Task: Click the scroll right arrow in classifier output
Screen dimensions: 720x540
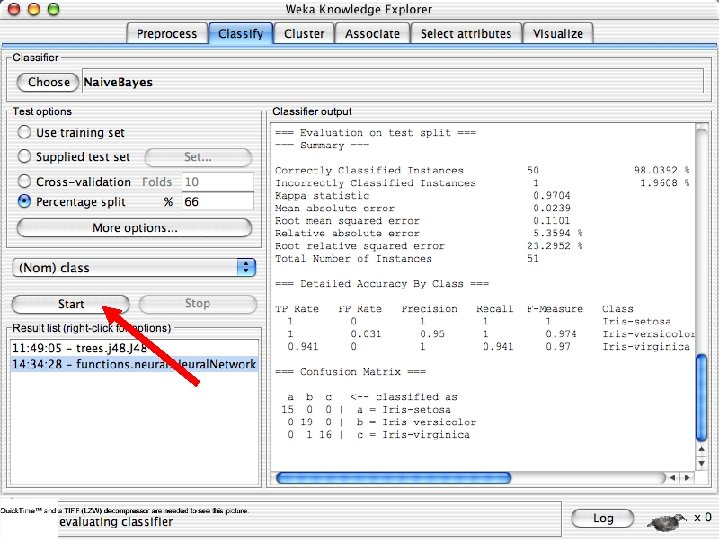Action: coord(687,478)
